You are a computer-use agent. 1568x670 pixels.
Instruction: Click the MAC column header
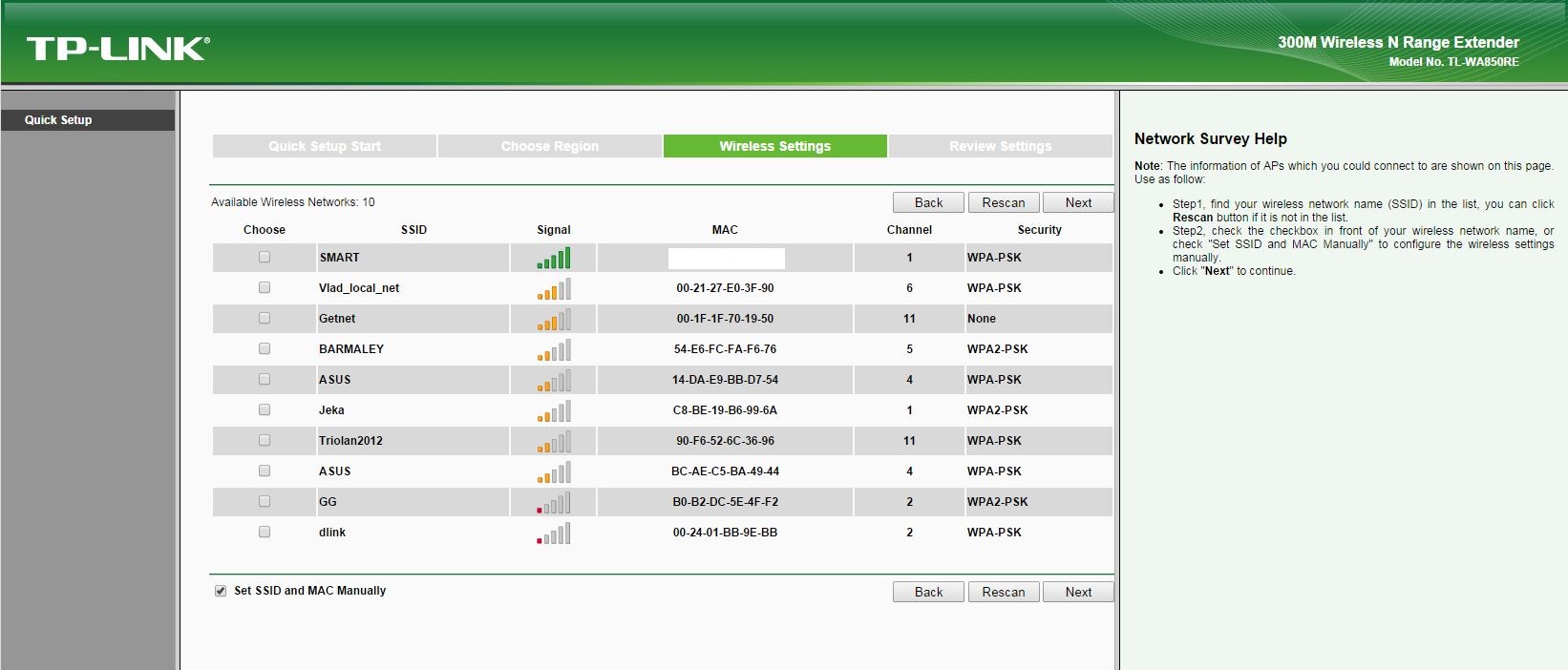(725, 230)
